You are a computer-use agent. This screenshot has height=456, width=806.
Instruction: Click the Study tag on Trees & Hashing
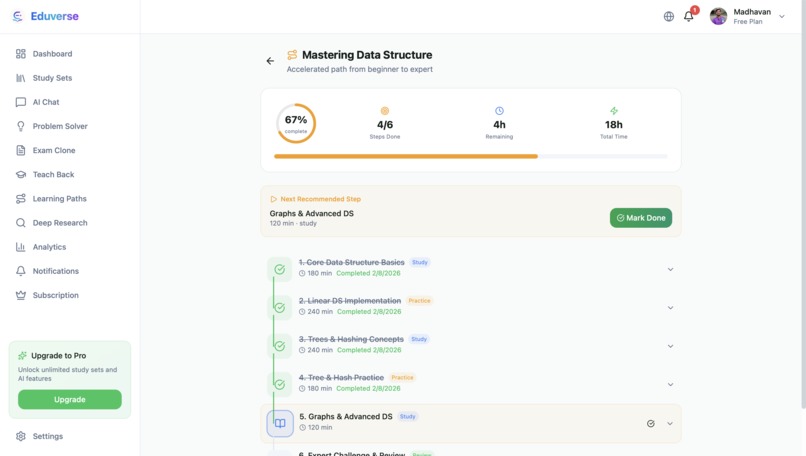click(419, 339)
